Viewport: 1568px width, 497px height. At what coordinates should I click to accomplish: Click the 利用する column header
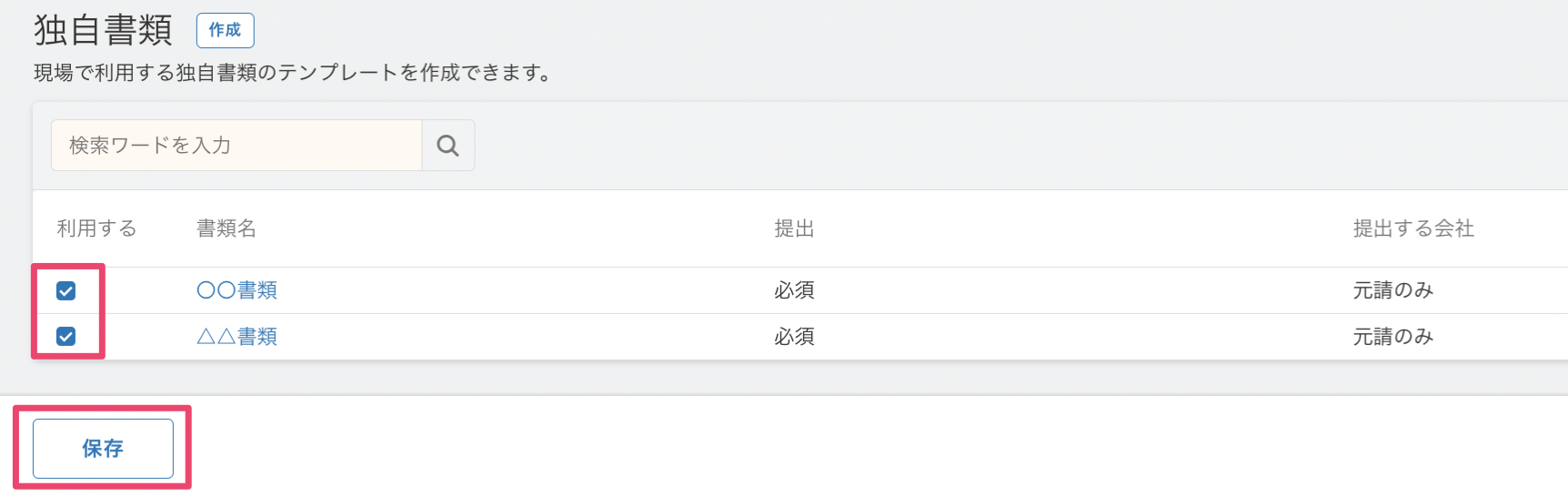(x=96, y=228)
